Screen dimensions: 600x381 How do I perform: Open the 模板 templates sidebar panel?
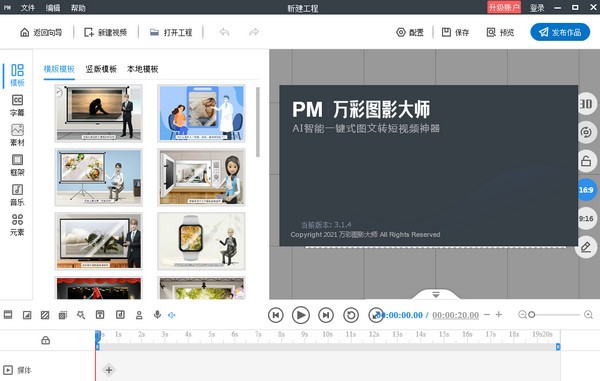pyautogui.click(x=17, y=75)
